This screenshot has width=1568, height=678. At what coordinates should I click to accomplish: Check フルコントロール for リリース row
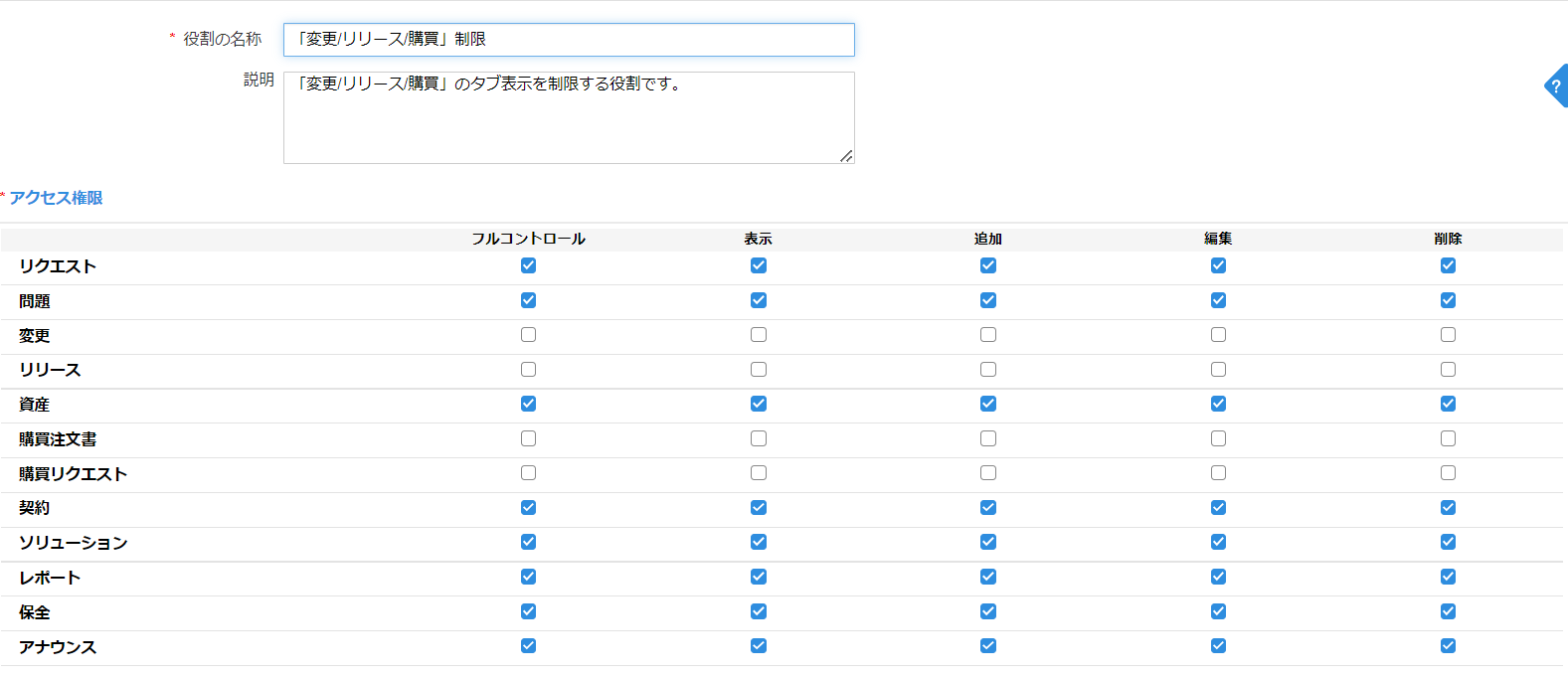tap(528, 370)
